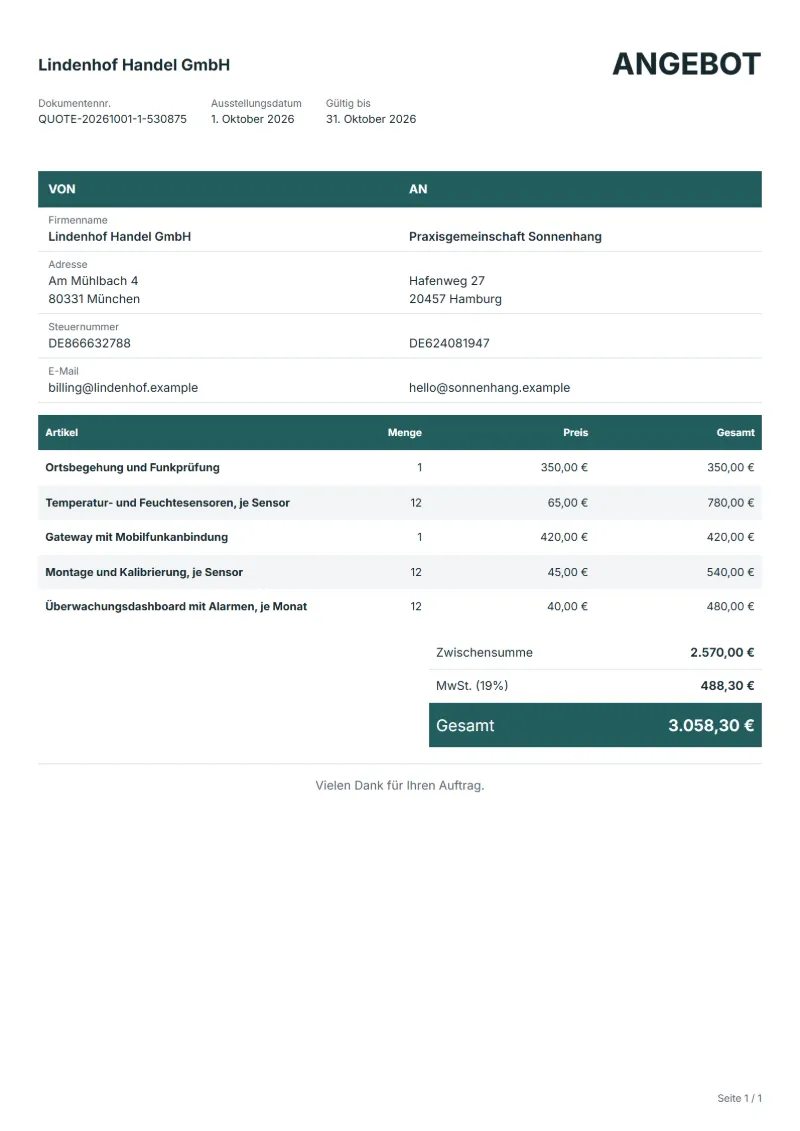Image resolution: width=800 pixels, height=1131 pixels.
Task: Select the Gateway mit Mobilfunkanbindung item
Action: click(136, 537)
